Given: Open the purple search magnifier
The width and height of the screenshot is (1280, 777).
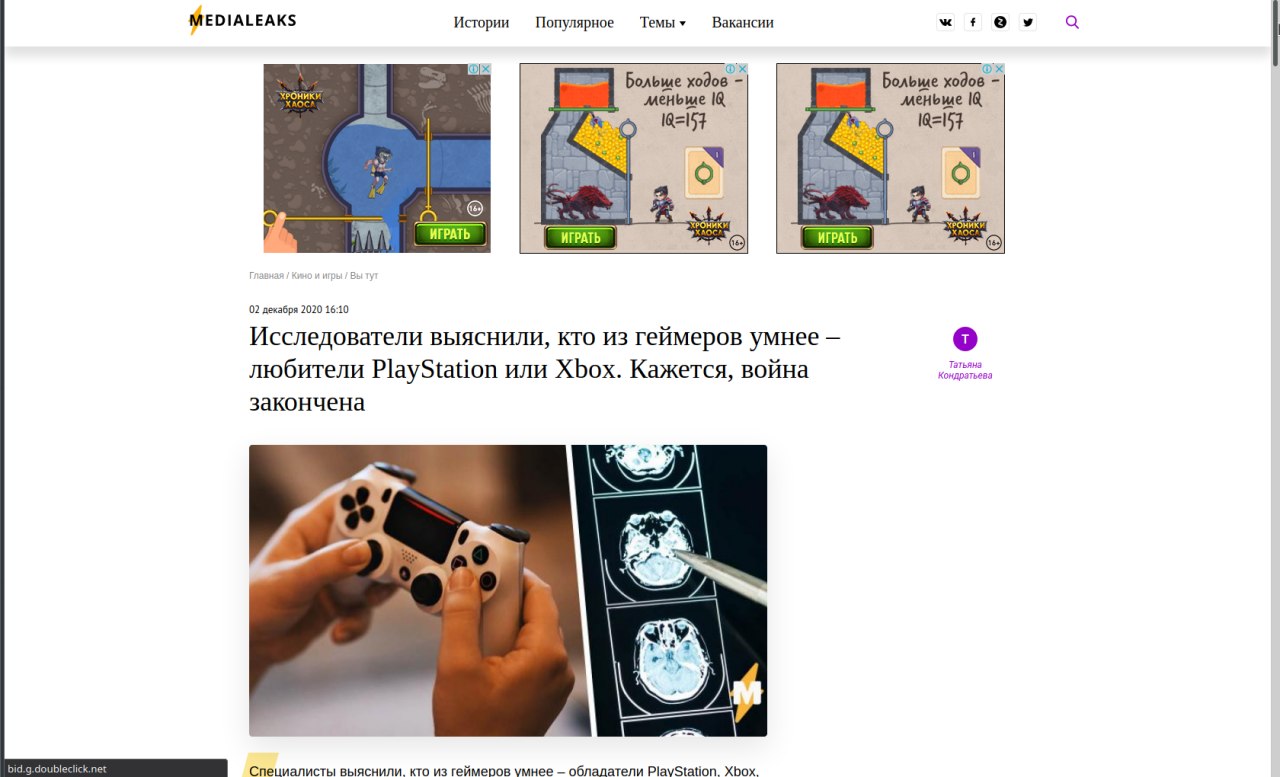Looking at the screenshot, I should 1072,22.
